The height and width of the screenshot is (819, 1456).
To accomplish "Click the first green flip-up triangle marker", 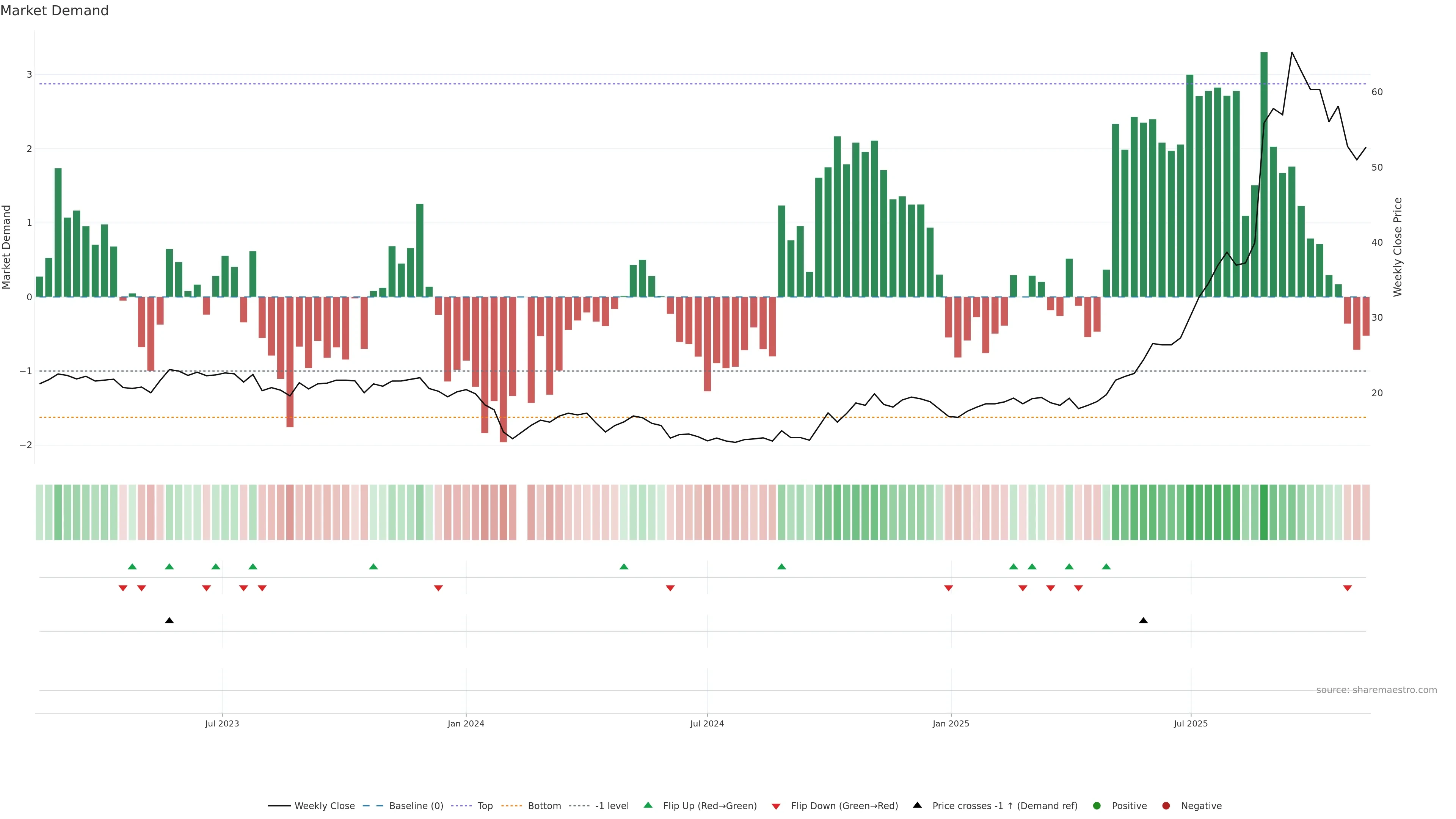I will pos(132,566).
